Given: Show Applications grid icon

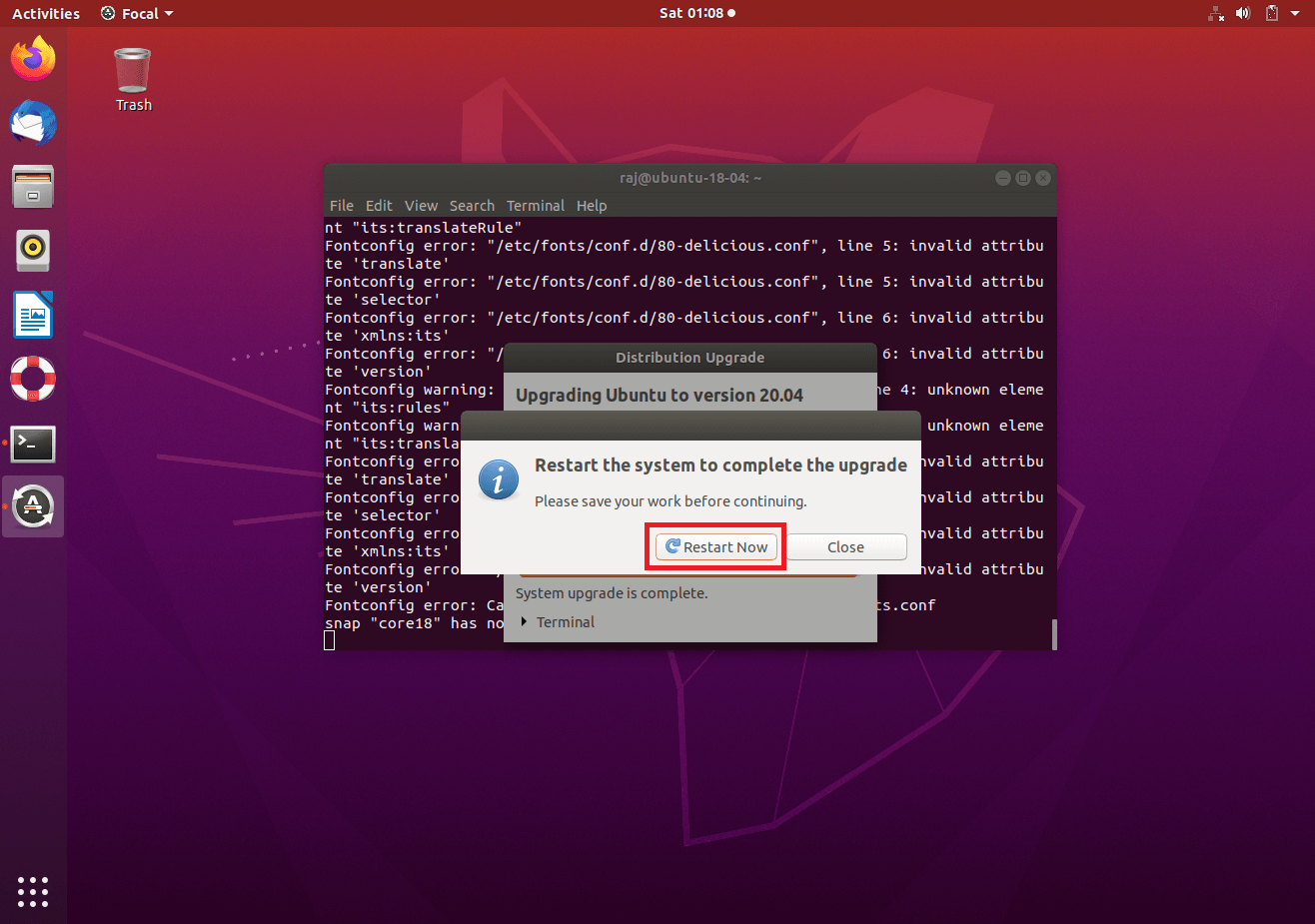Looking at the screenshot, I should pos(33,892).
